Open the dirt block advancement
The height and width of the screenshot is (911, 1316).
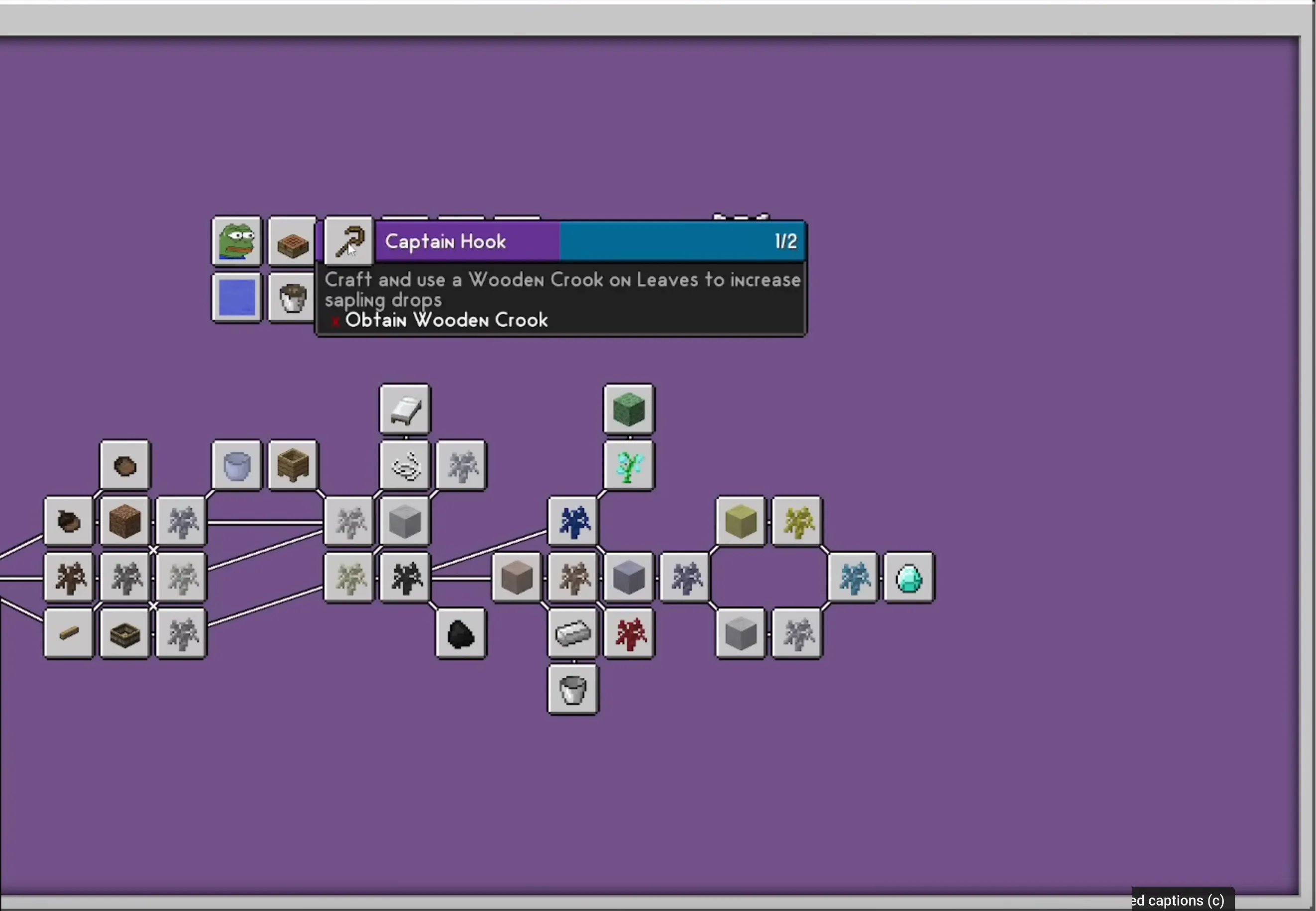click(124, 521)
